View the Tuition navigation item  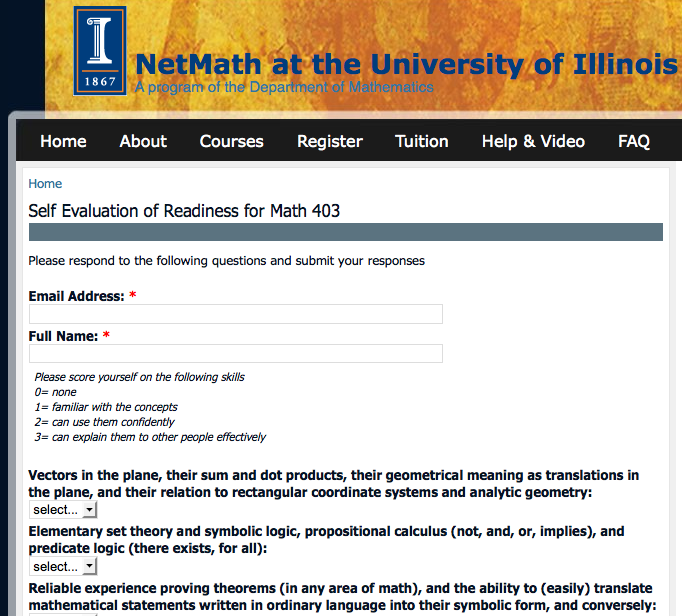(421, 141)
